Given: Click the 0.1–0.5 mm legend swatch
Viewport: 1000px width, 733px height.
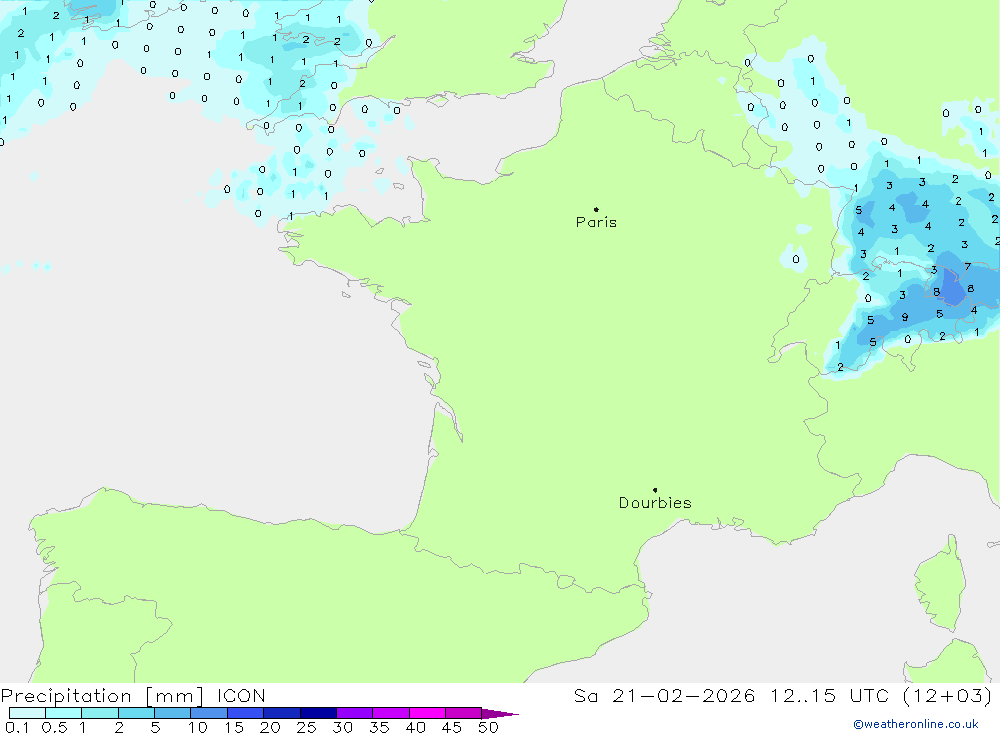Looking at the screenshot, I should click(x=27, y=713).
